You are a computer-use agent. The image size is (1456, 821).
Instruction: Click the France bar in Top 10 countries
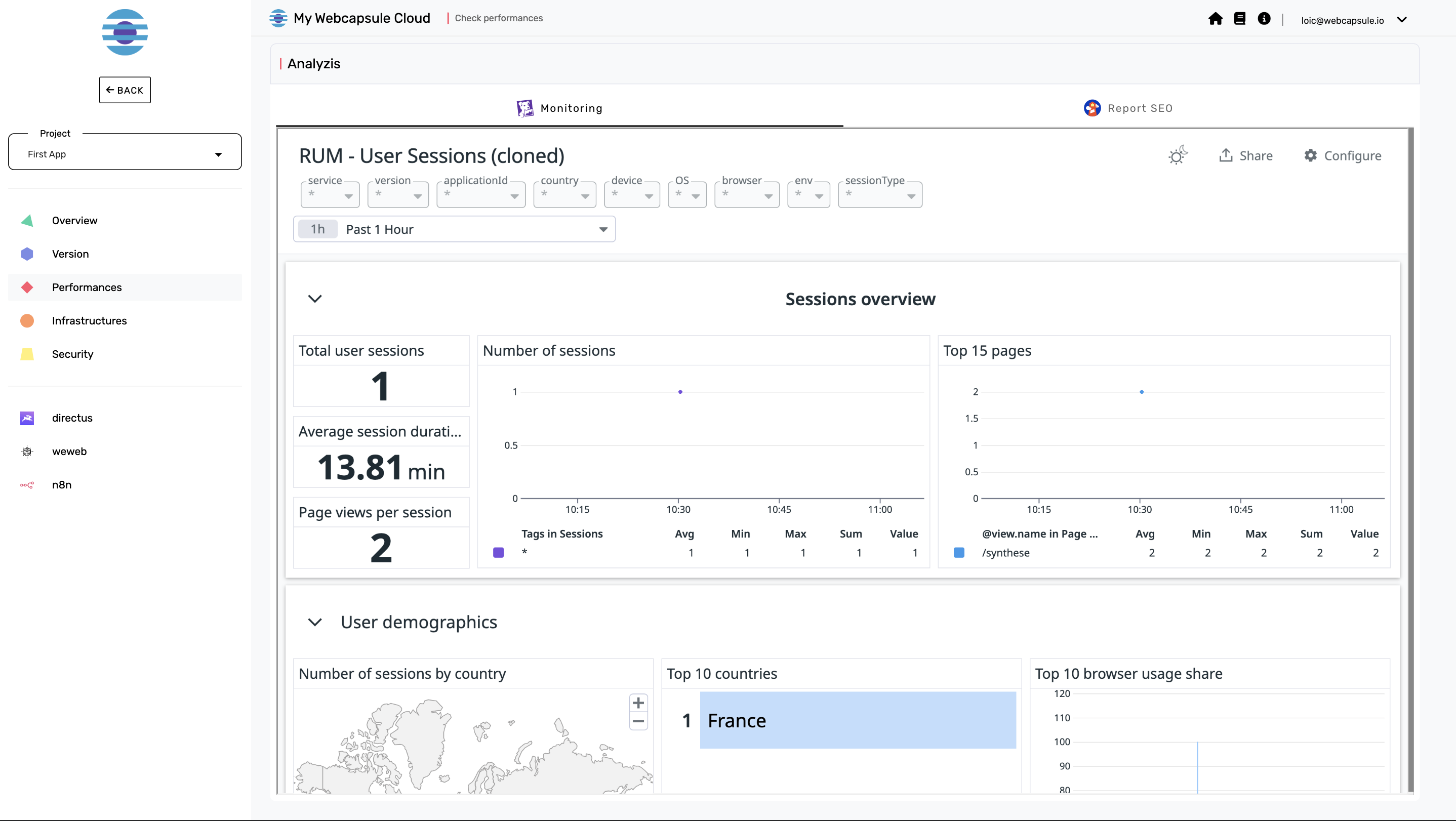point(858,720)
